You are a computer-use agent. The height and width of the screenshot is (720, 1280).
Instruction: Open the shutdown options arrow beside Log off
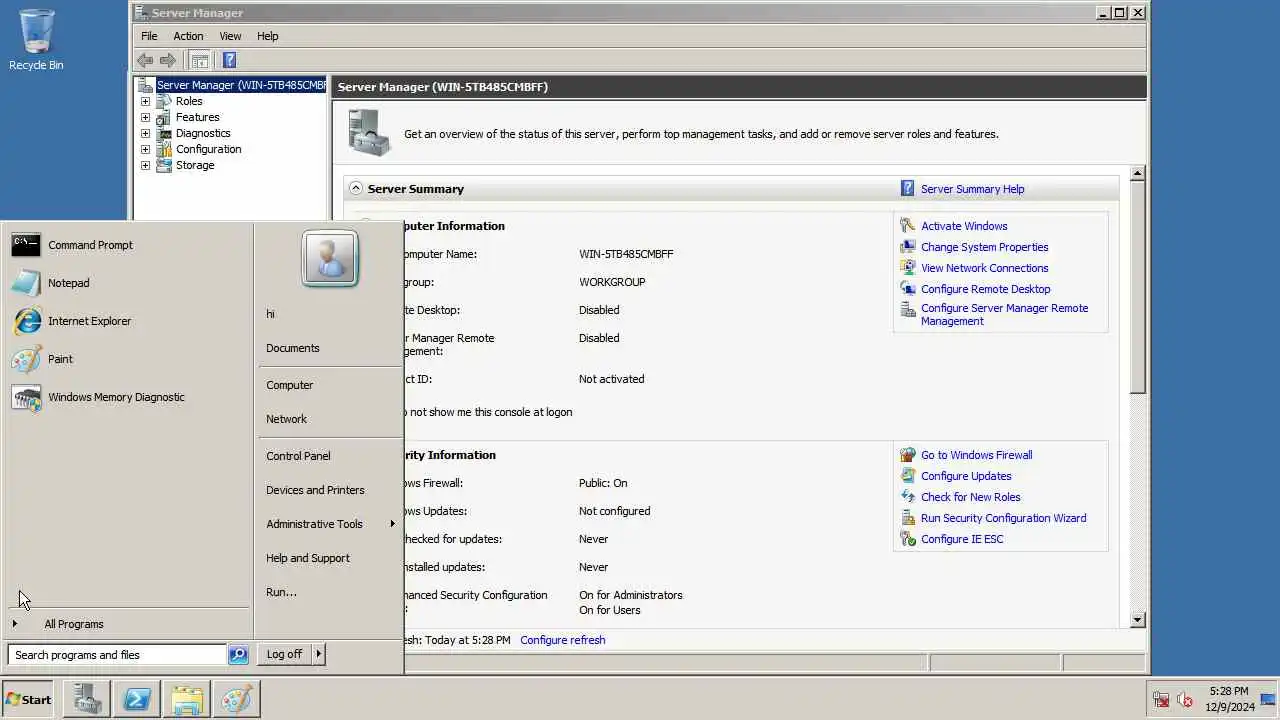(x=319, y=654)
